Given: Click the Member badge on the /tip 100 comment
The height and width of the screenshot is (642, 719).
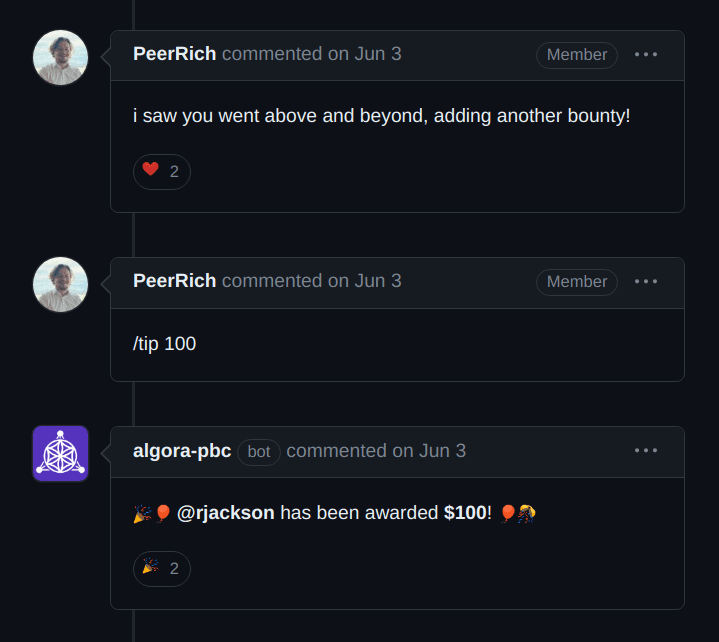Looking at the screenshot, I should pyautogui.click(x=577, y=282).
